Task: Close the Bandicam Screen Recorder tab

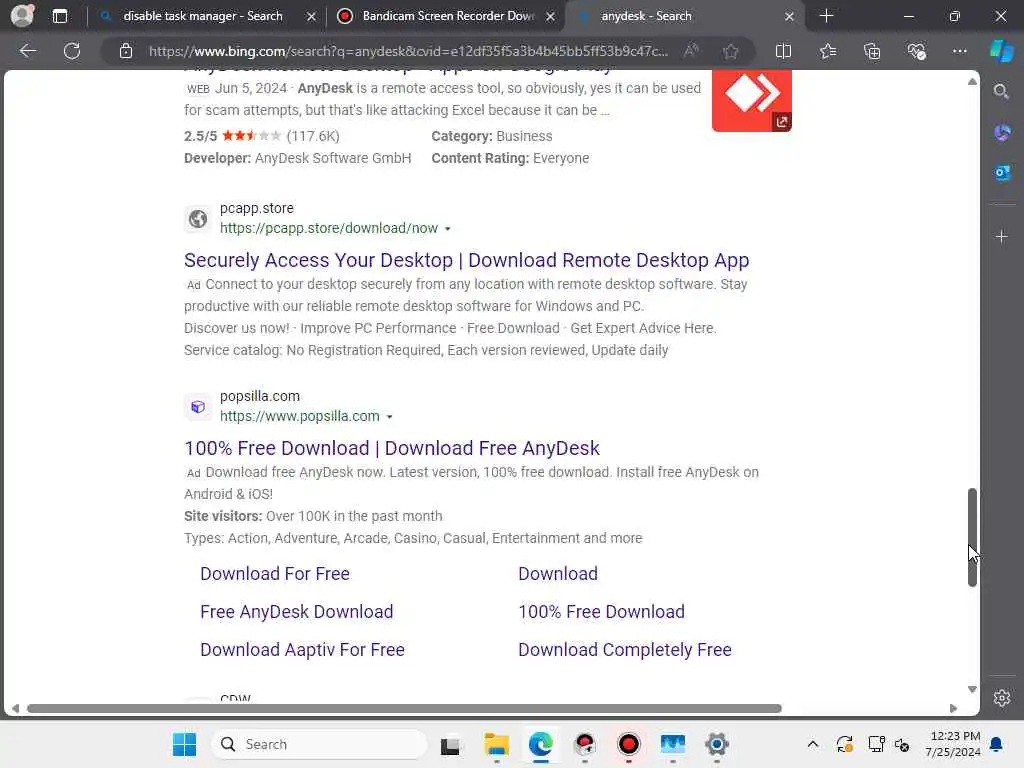Action: pyautogui.click(x=551, y=16)
